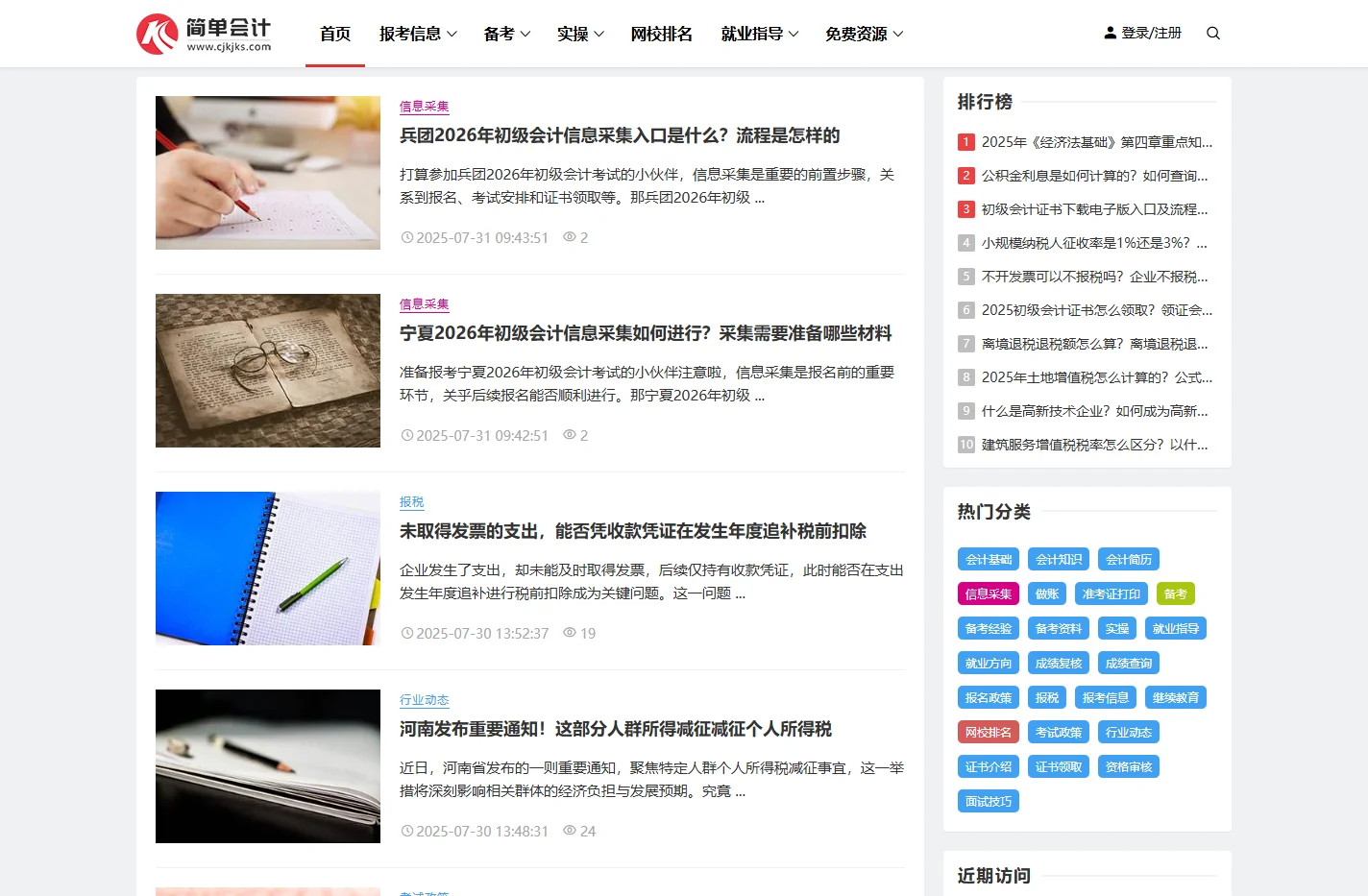
Task: Select the 报名政策 category tag
Action: pyautogui.click(x=989, y=697)
